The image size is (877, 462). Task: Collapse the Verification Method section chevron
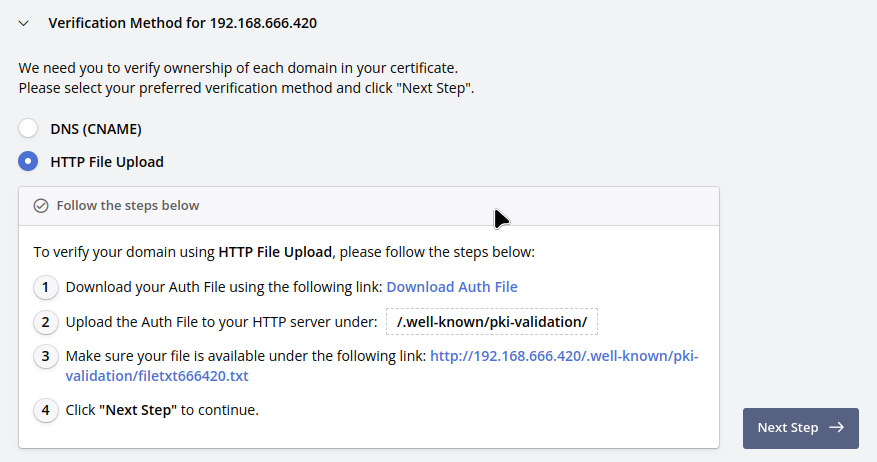[x=24, y=22]
